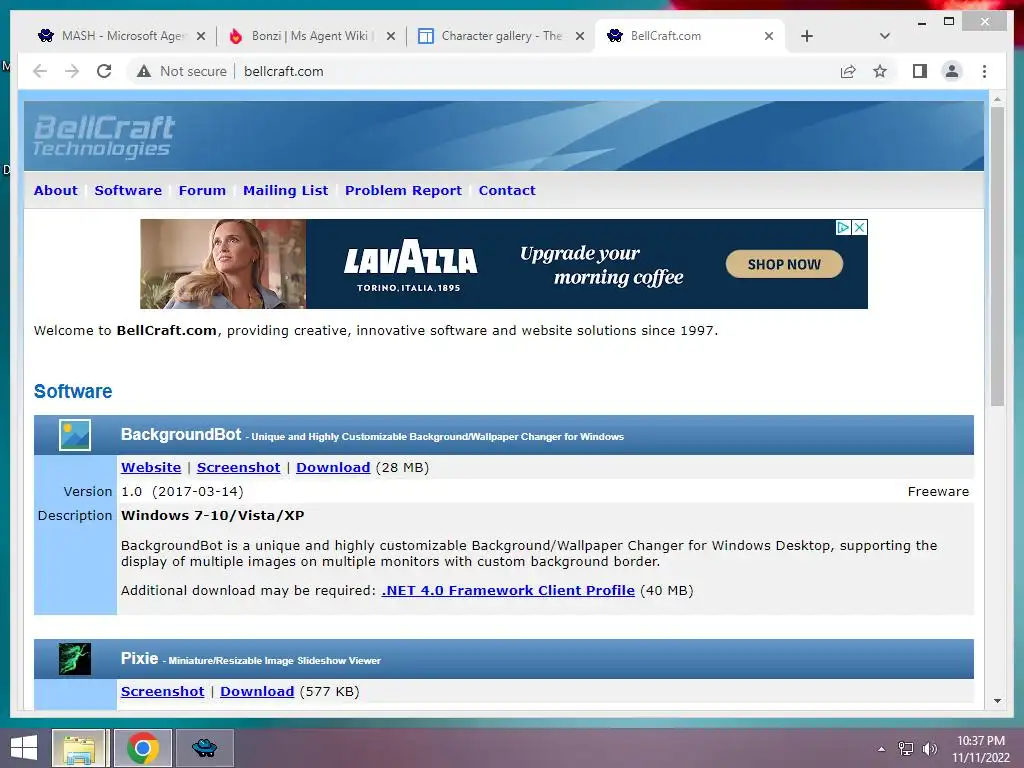Open the Mailing List page
1024x768 pixels.
click(285, 191)
